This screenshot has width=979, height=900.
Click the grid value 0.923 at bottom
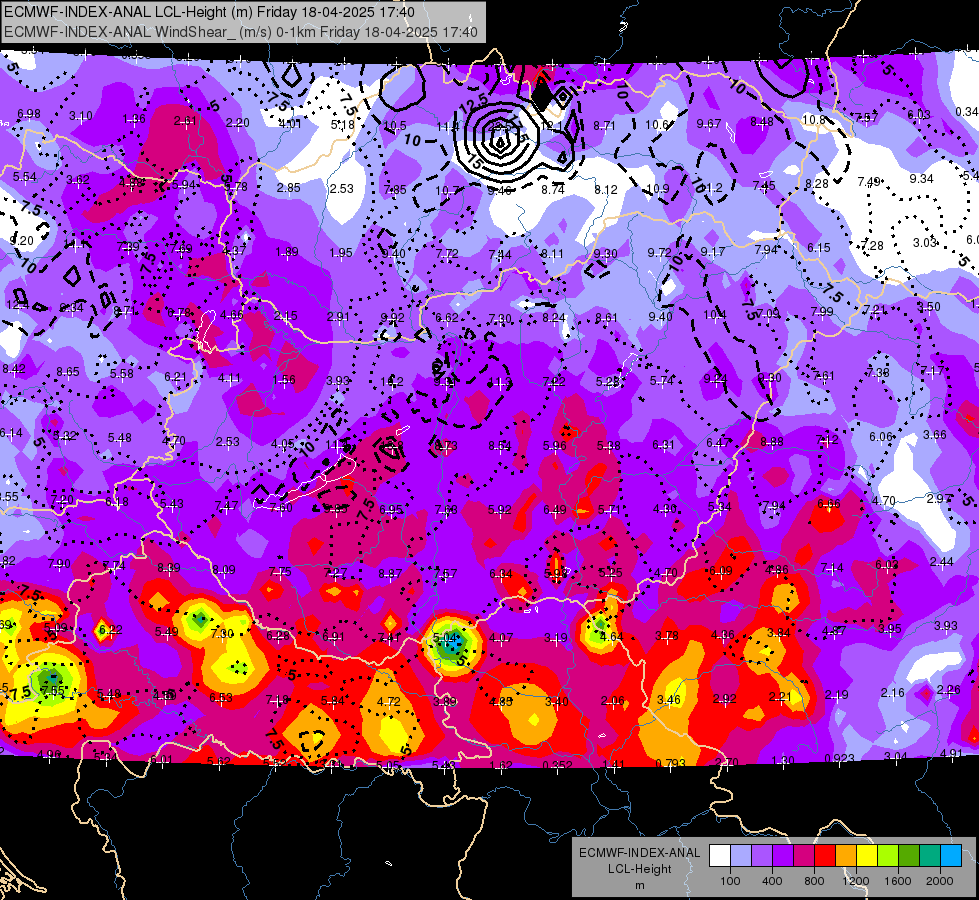(839, 759)
